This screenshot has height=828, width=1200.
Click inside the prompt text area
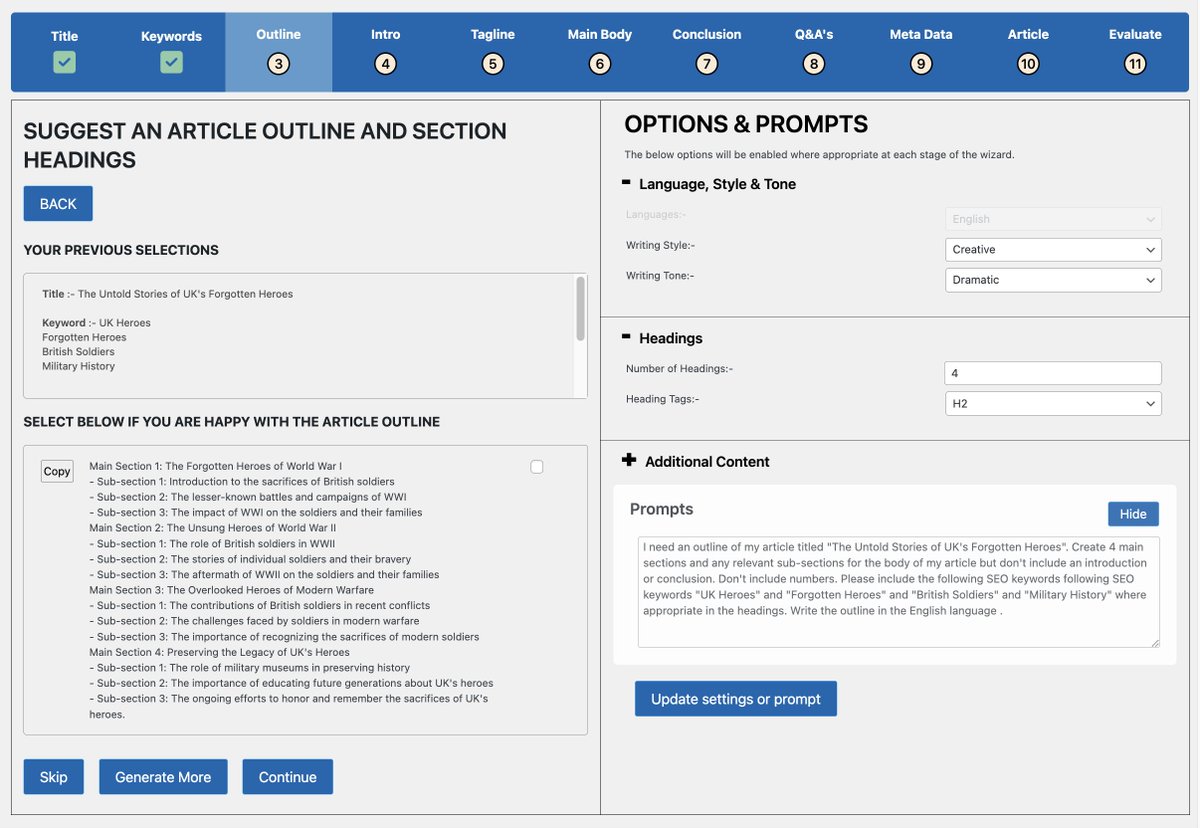[899, 592]
